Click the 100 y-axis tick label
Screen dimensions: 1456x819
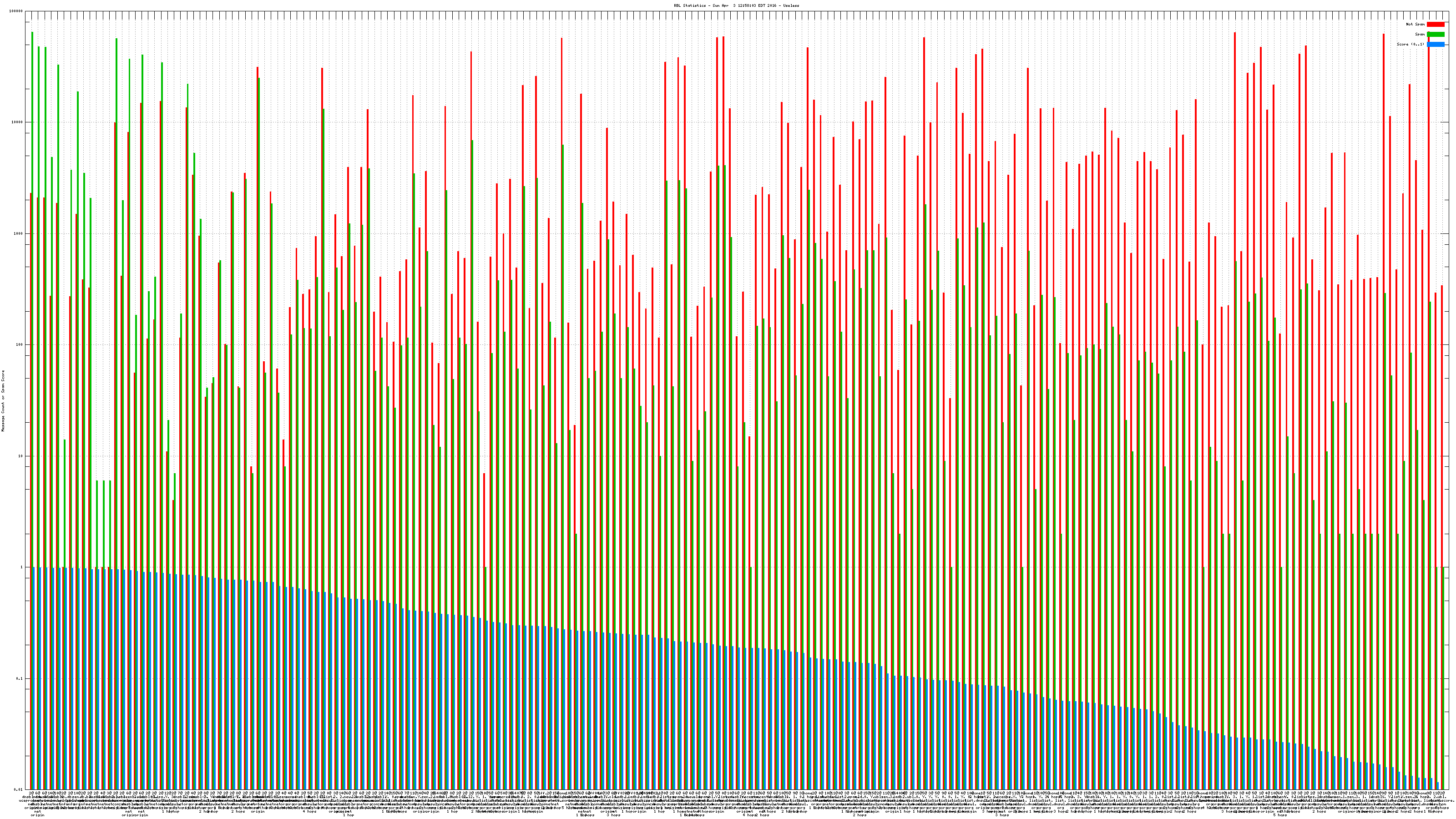pos(20,345)
